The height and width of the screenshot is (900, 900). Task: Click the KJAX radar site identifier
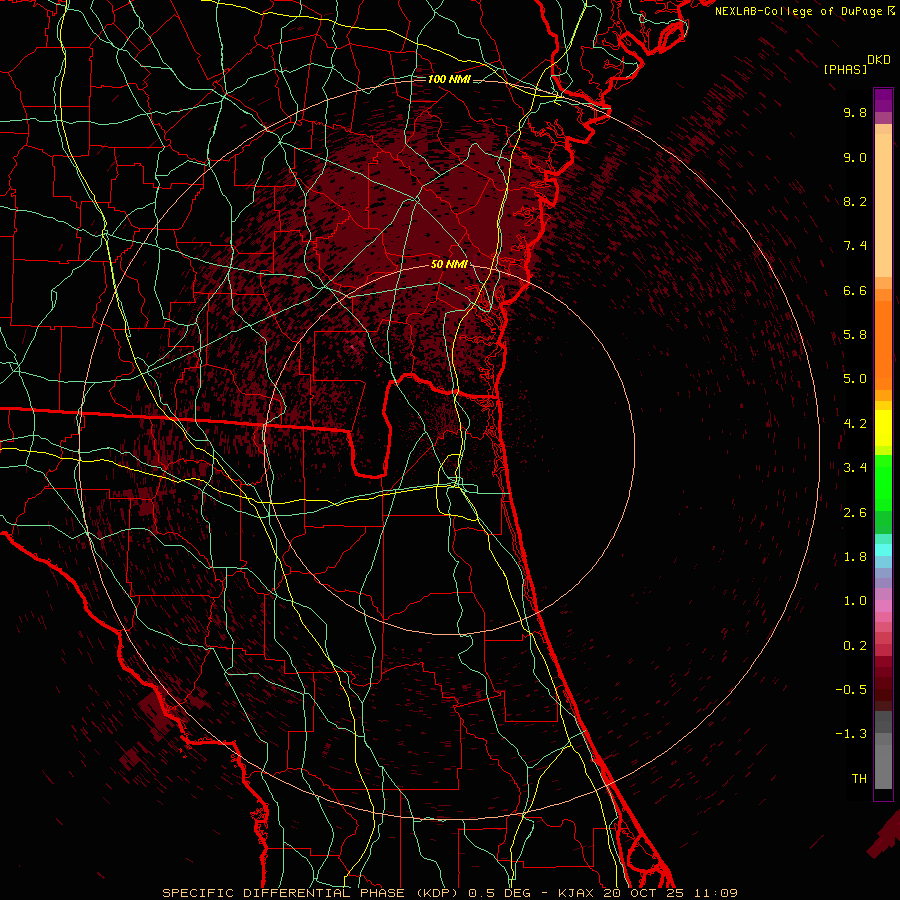[x=576, y=893]
